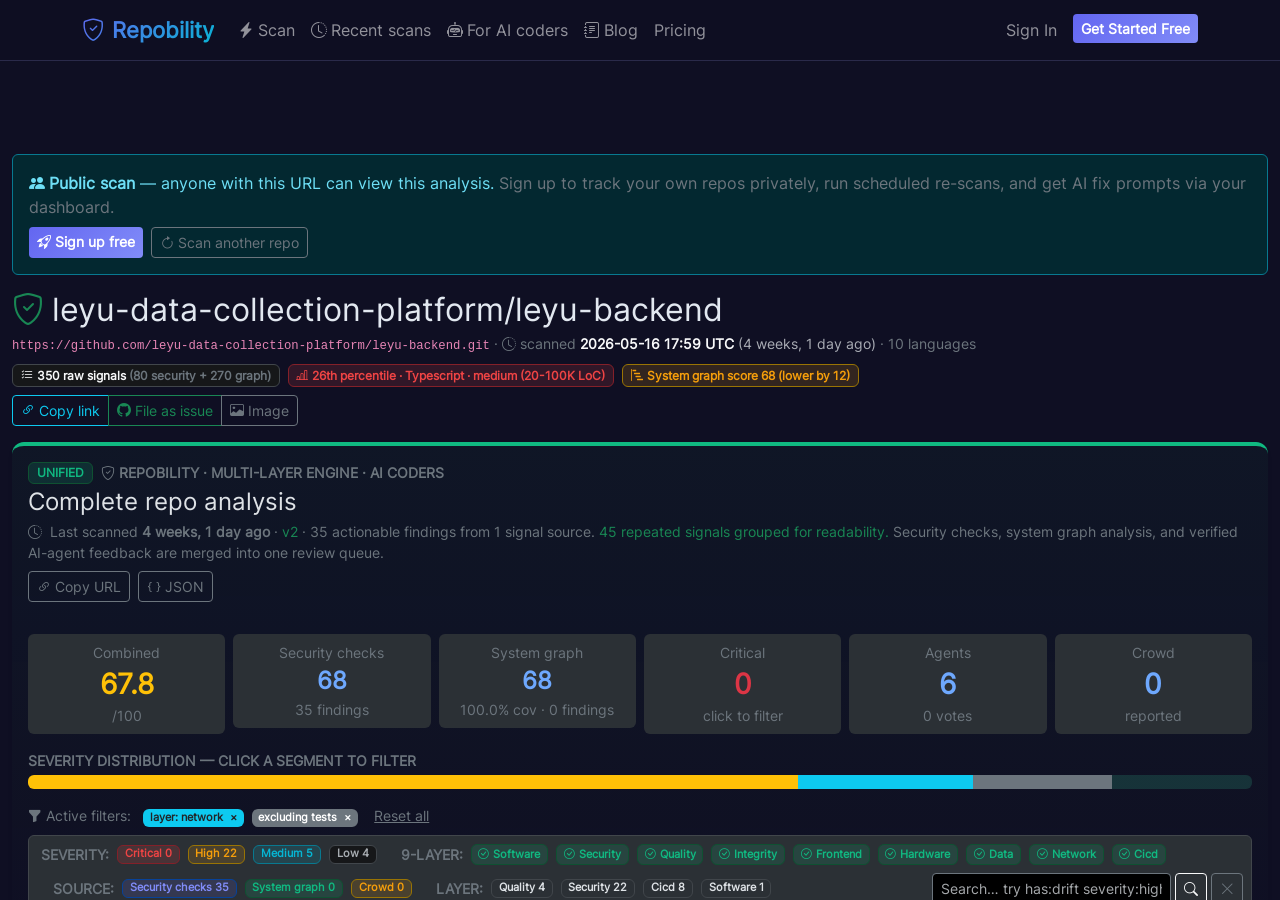The image size is (1280, 900).
Task: Toggle the Network 9-layer chip
Action: (1066, 854)
